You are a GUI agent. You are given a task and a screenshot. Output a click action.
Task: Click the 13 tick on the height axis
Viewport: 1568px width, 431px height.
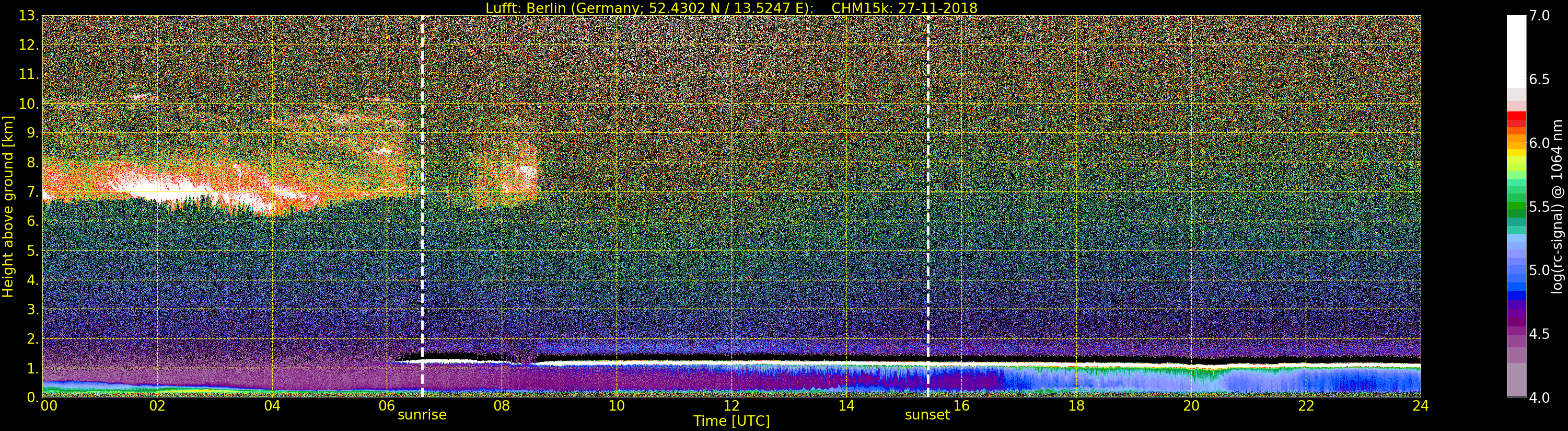[29, 16]
